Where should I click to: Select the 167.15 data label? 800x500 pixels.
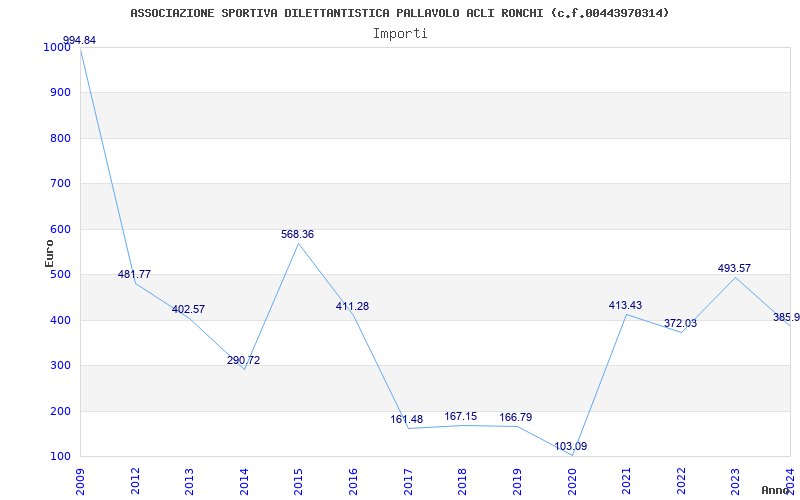(461, 416)
